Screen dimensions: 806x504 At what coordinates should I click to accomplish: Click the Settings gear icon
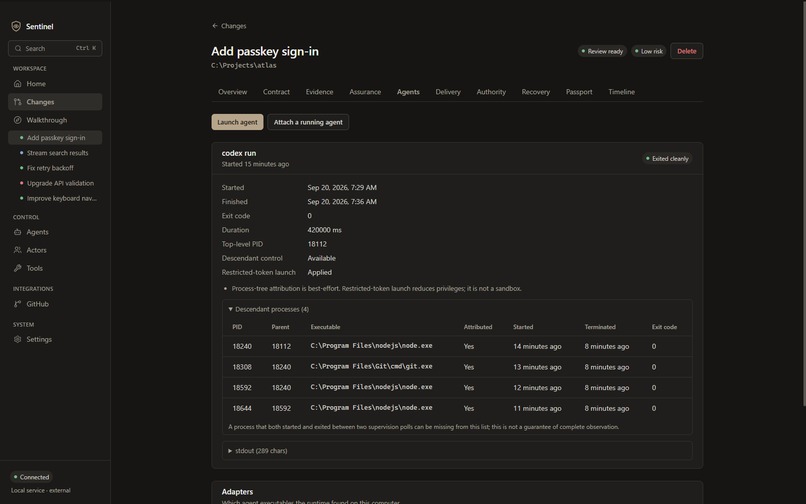17,339
